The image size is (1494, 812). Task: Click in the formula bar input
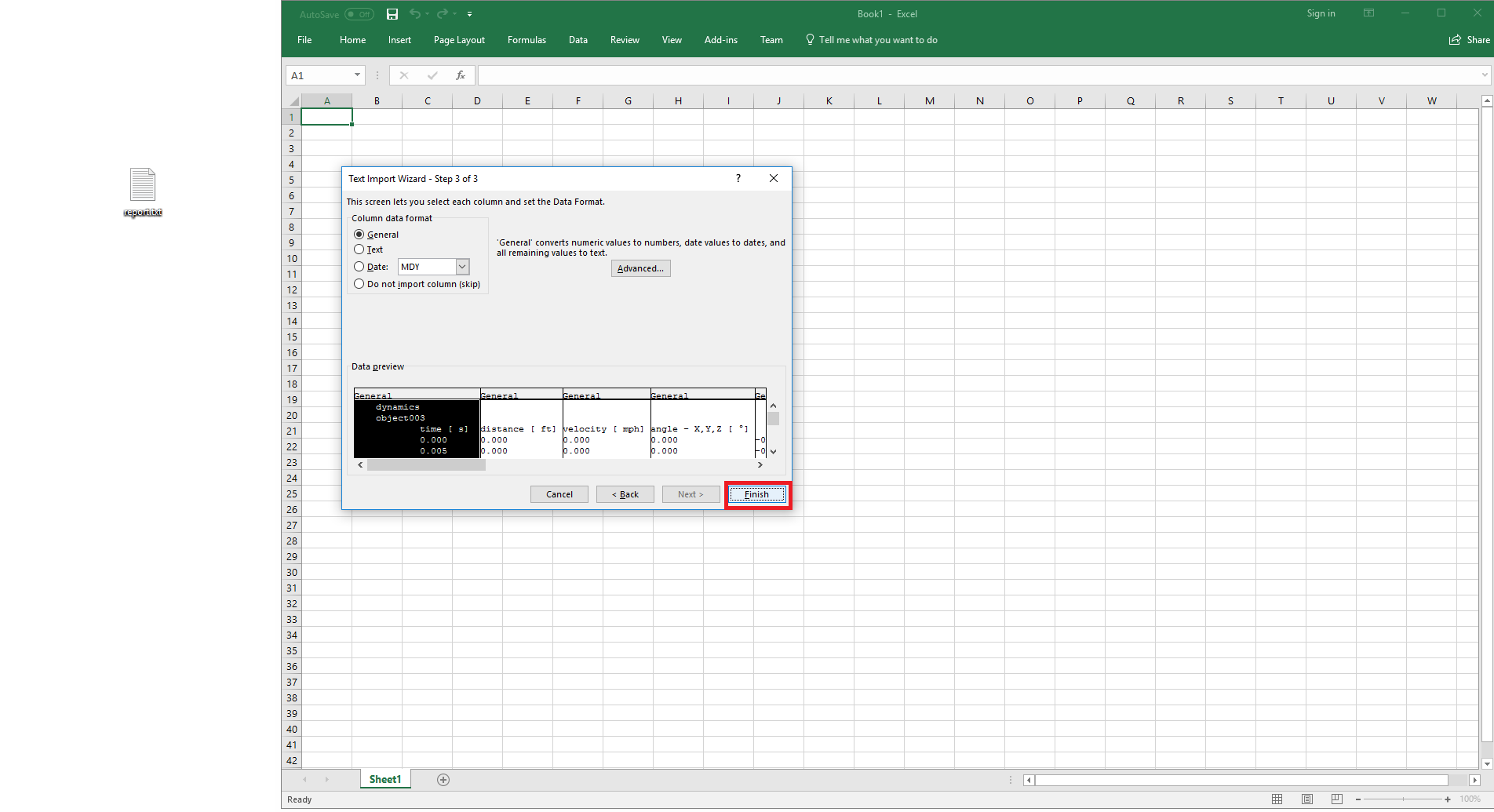[x=978, y=75]
